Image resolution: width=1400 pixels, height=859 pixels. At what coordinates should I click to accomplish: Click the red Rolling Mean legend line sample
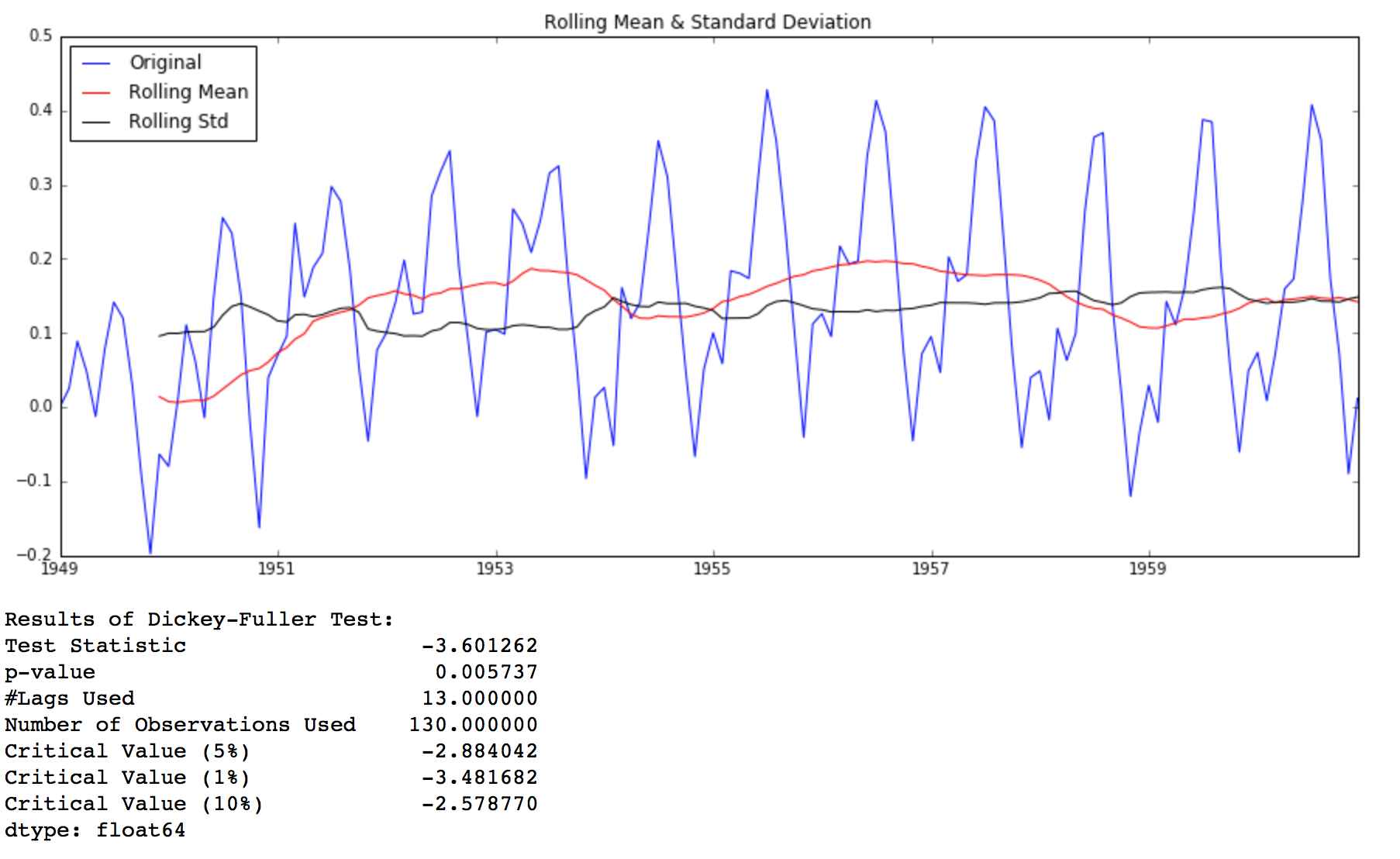point(97,92)
